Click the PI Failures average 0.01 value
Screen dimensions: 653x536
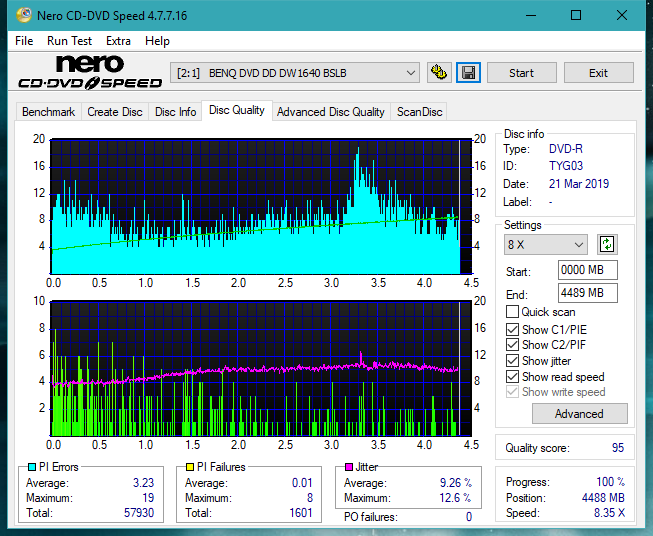(x=302, y=483)
